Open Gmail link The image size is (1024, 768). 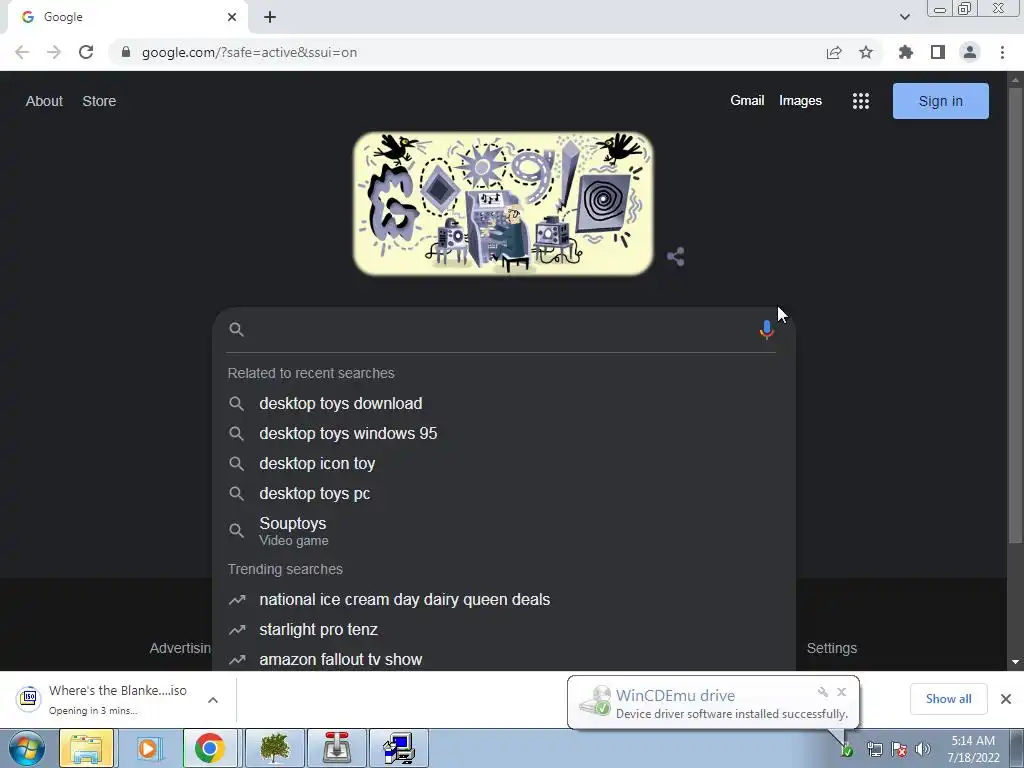click(x=747, y=101)
